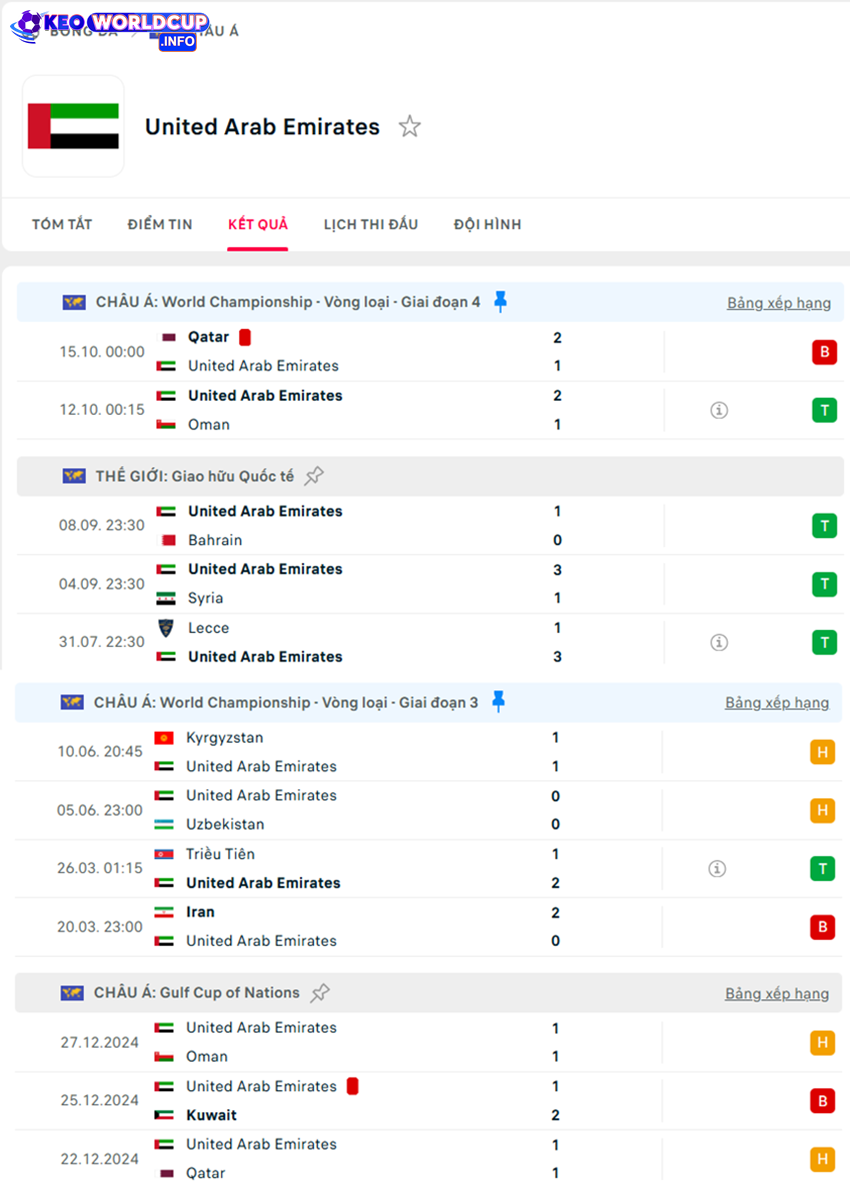
Task: Open the LỊCH THI ĐẤU tab
Action: tap(371, 225)
